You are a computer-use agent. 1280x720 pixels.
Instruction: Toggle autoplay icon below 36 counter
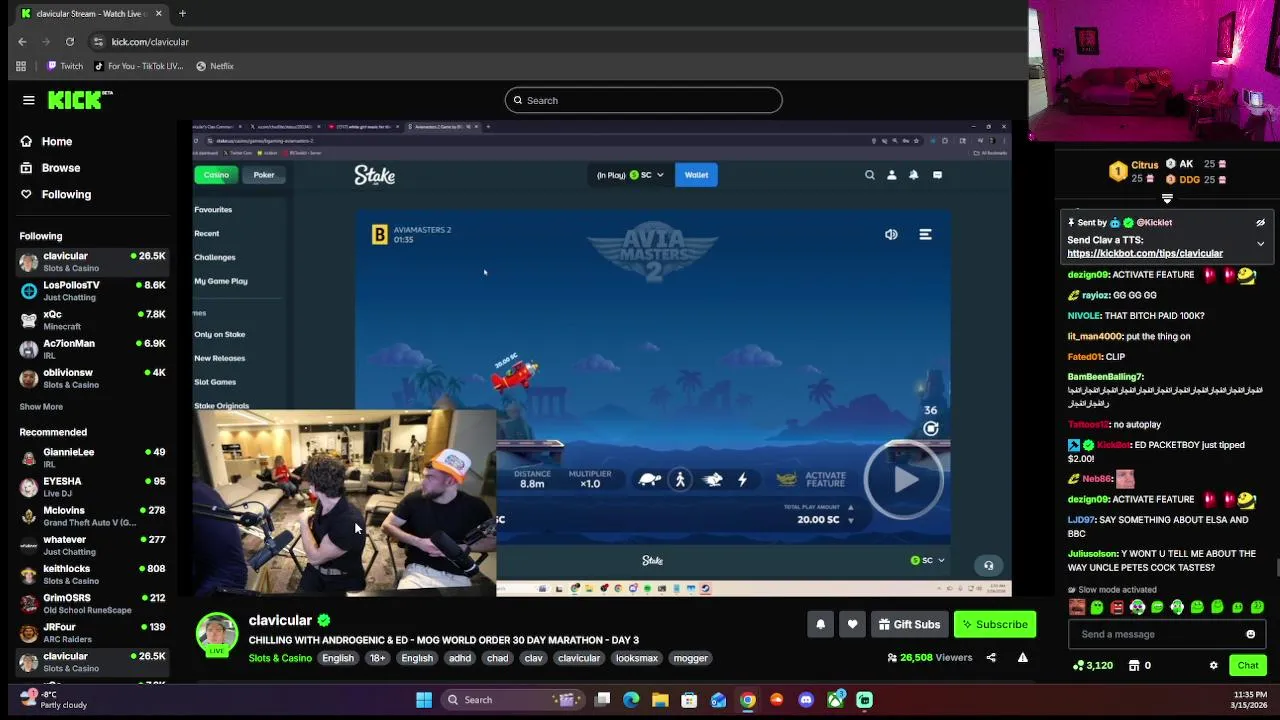[931, 429]
